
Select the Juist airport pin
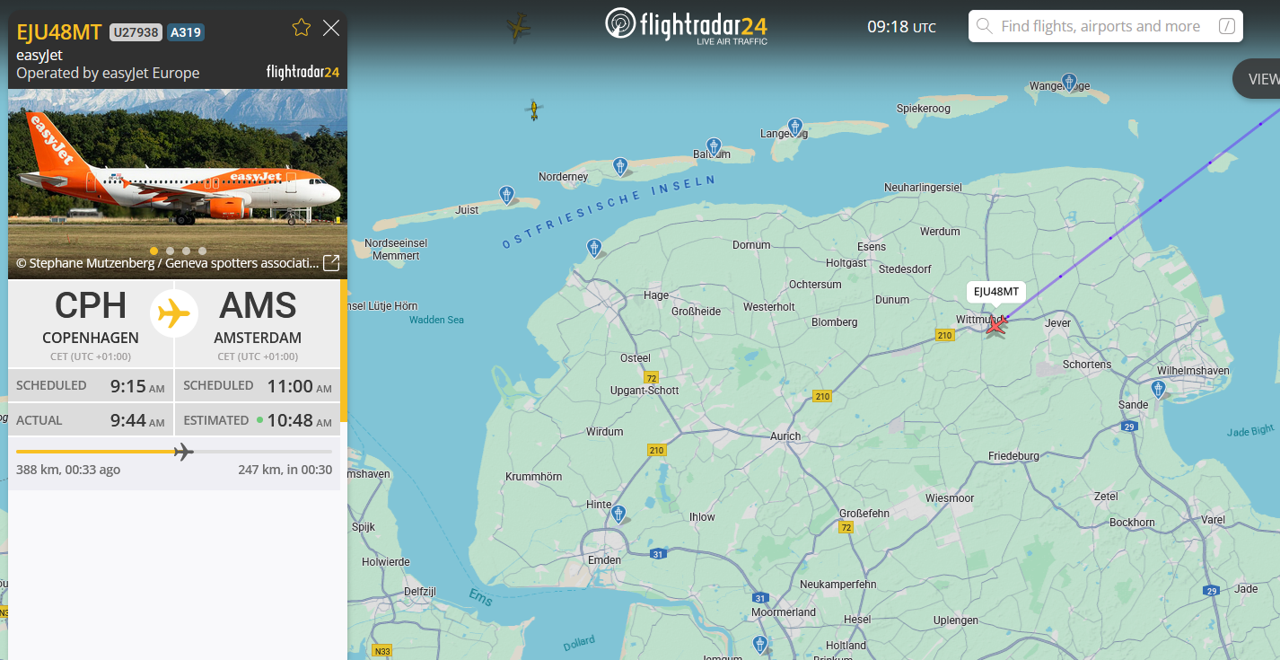tap(507, 193)
